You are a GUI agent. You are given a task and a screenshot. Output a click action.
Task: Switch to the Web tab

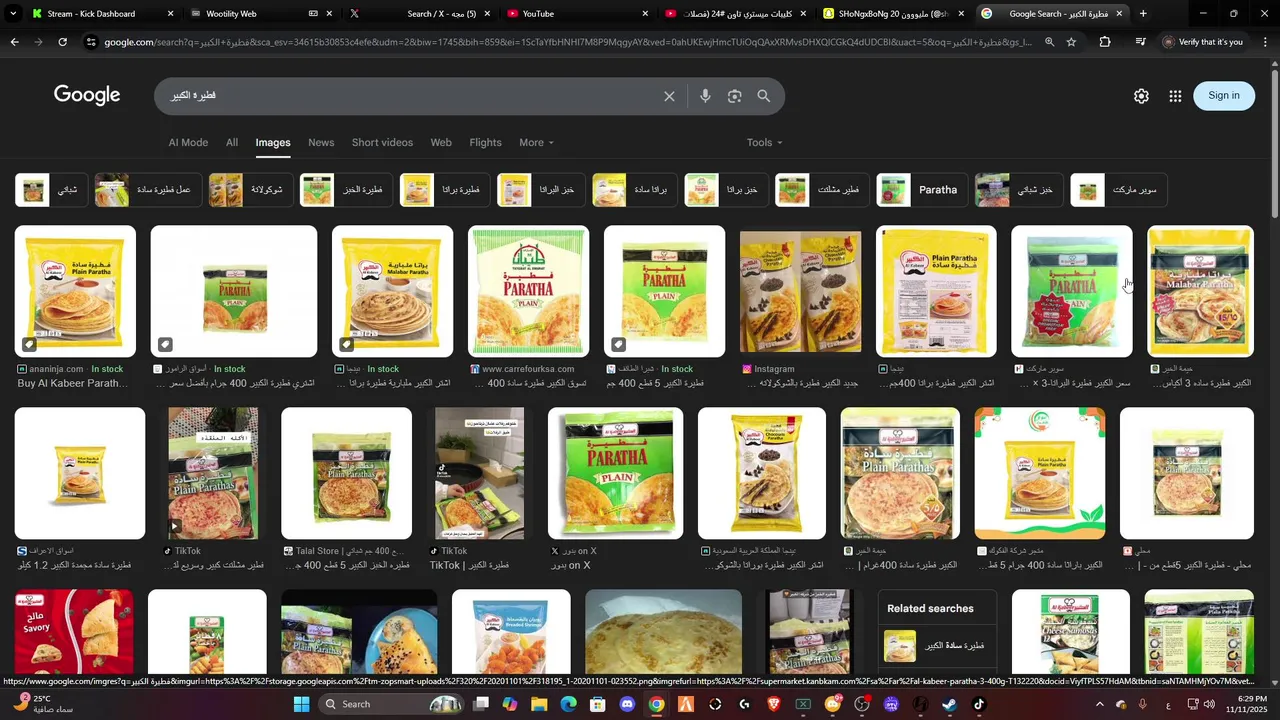(441, 142)
